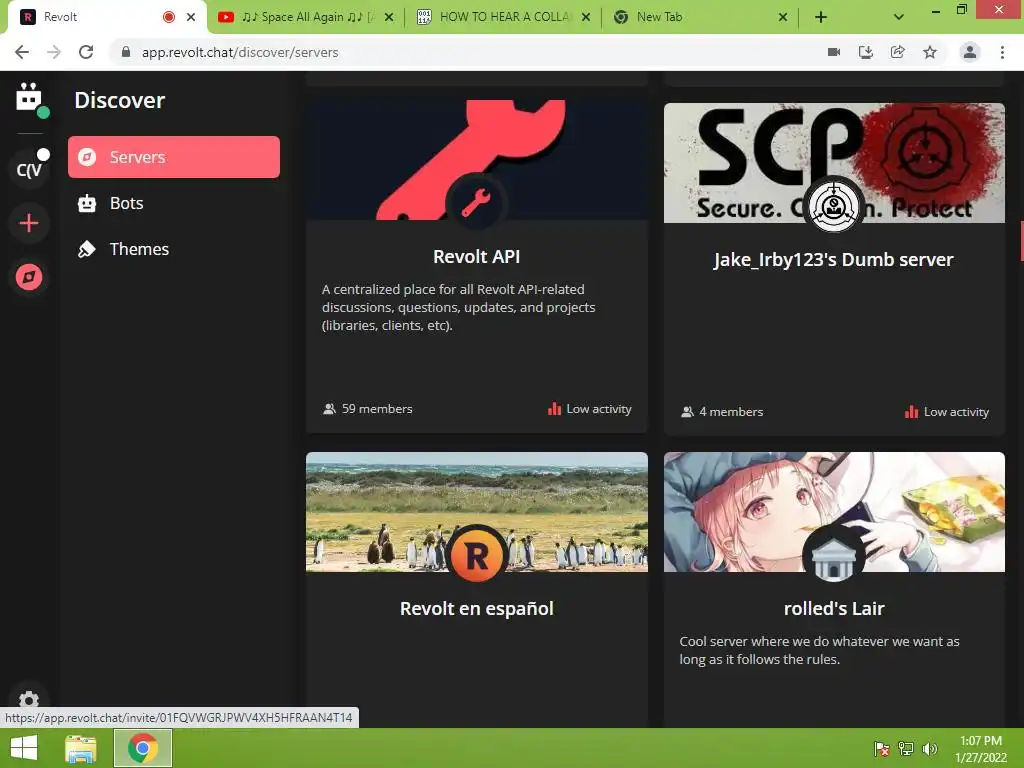The image size is (1024, 768).
Task: Click rolled's Lair building avatar
Action: (x=834, y=555)
